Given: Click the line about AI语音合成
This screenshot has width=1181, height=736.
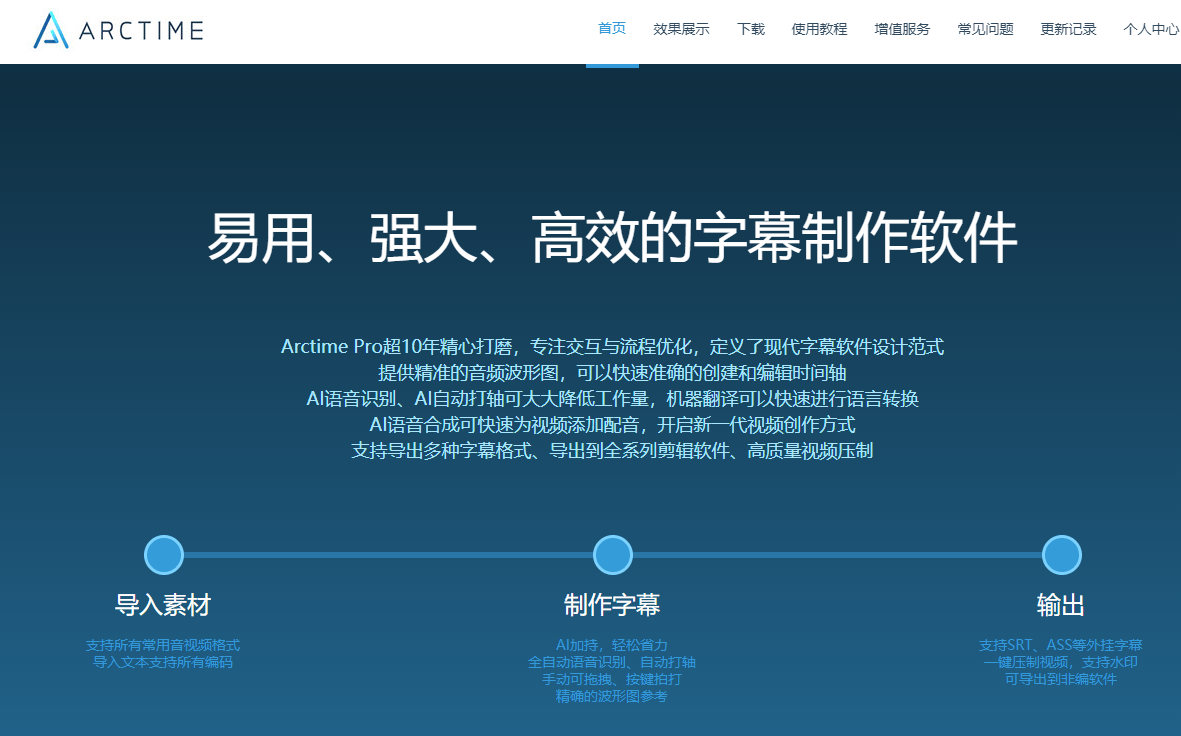Looking at the screenshot, I should click(612, 425).
